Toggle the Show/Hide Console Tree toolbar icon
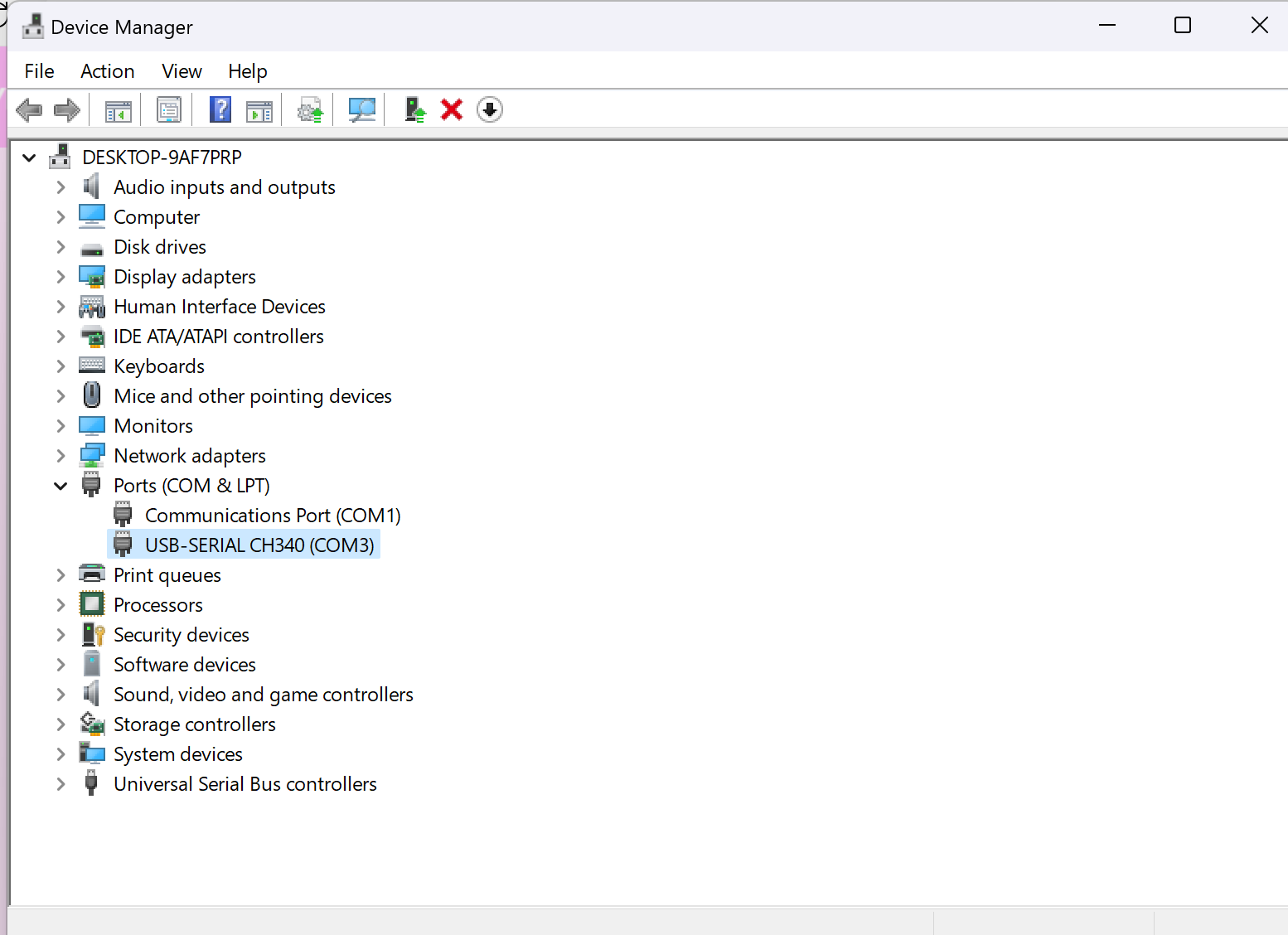Image resolution: width=1288 pixels, height=935 pixels. coord(119,109)
